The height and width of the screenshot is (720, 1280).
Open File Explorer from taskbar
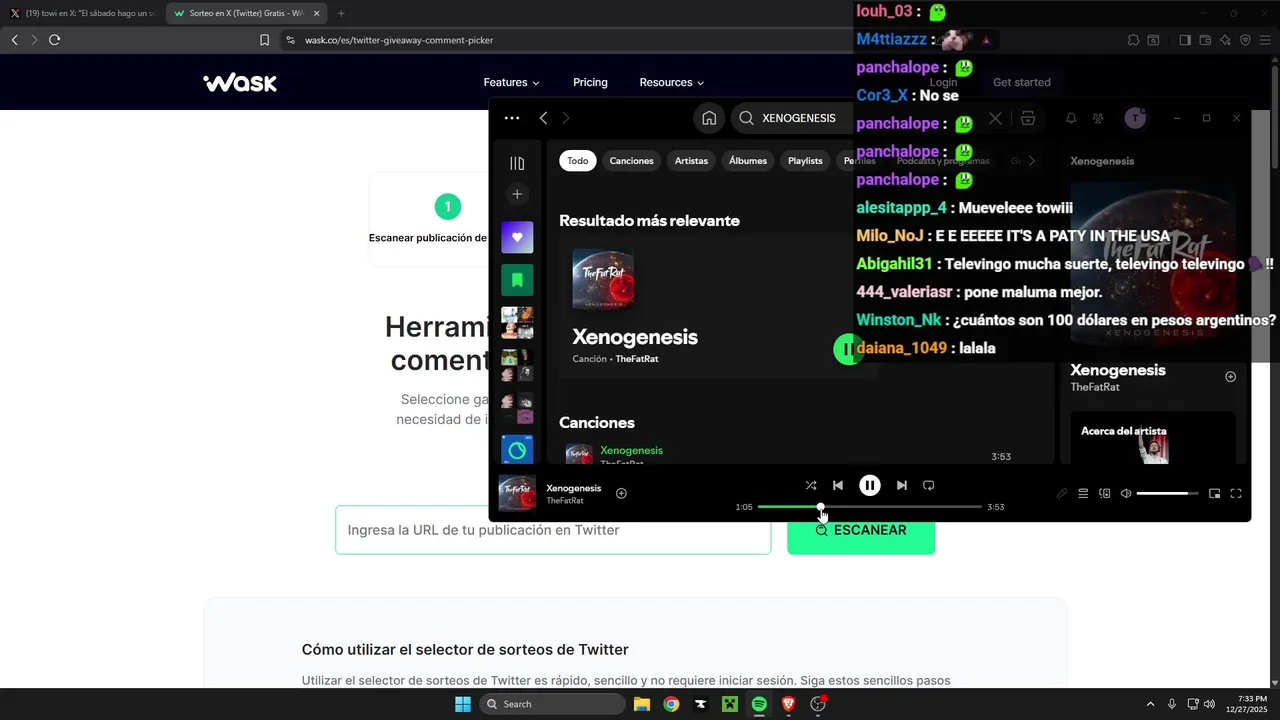[642, 704]
